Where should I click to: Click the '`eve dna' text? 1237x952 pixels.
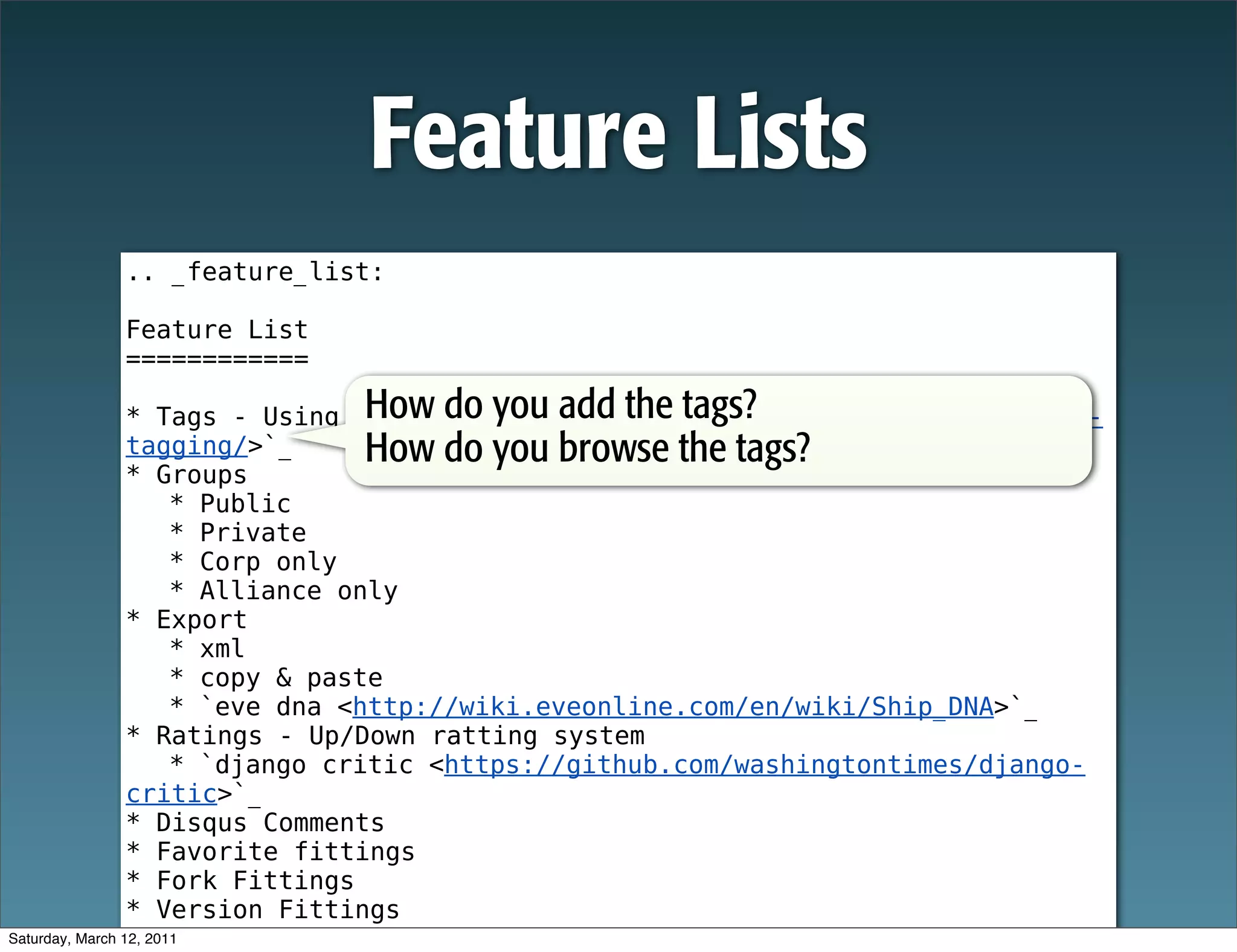point(261,707)
